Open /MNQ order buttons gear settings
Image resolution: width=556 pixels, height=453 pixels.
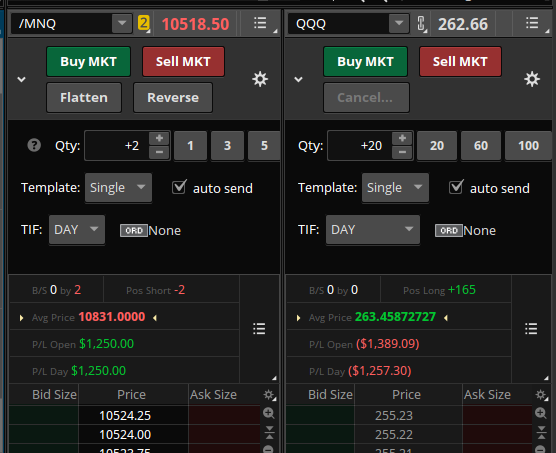pyautogui.click(x=260, y=79)
